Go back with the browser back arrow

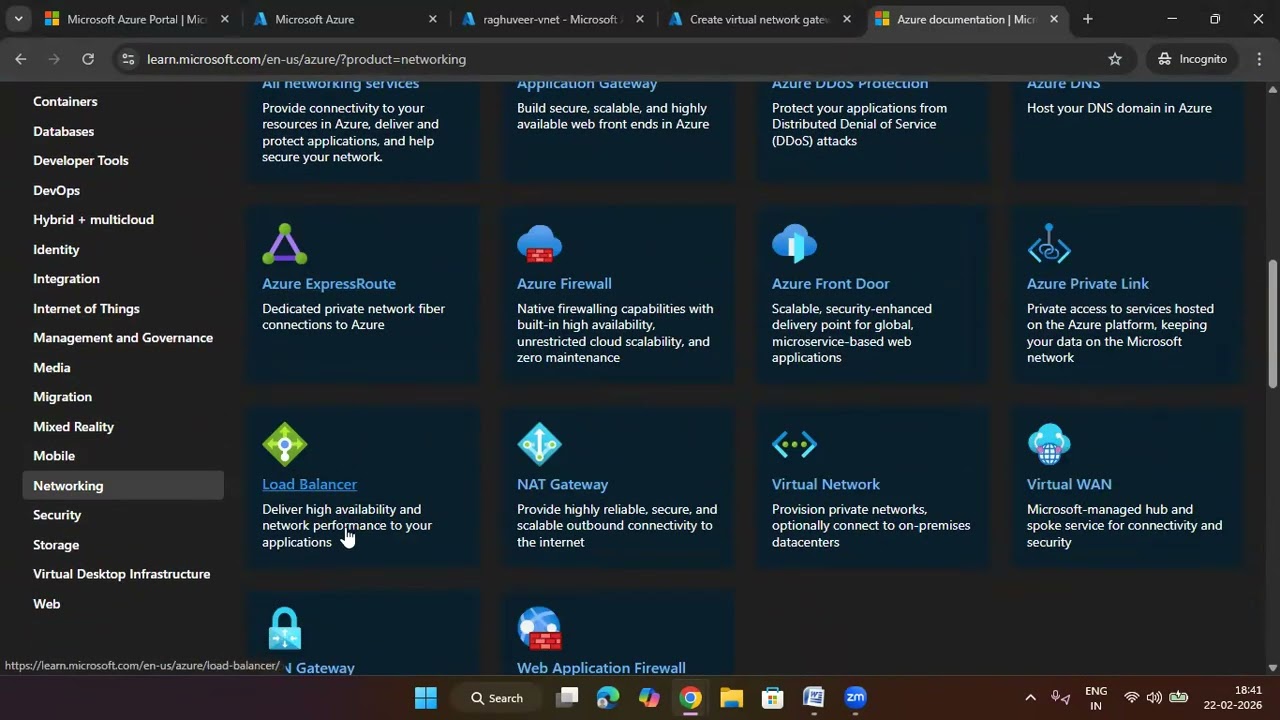(x=20, y=59)
